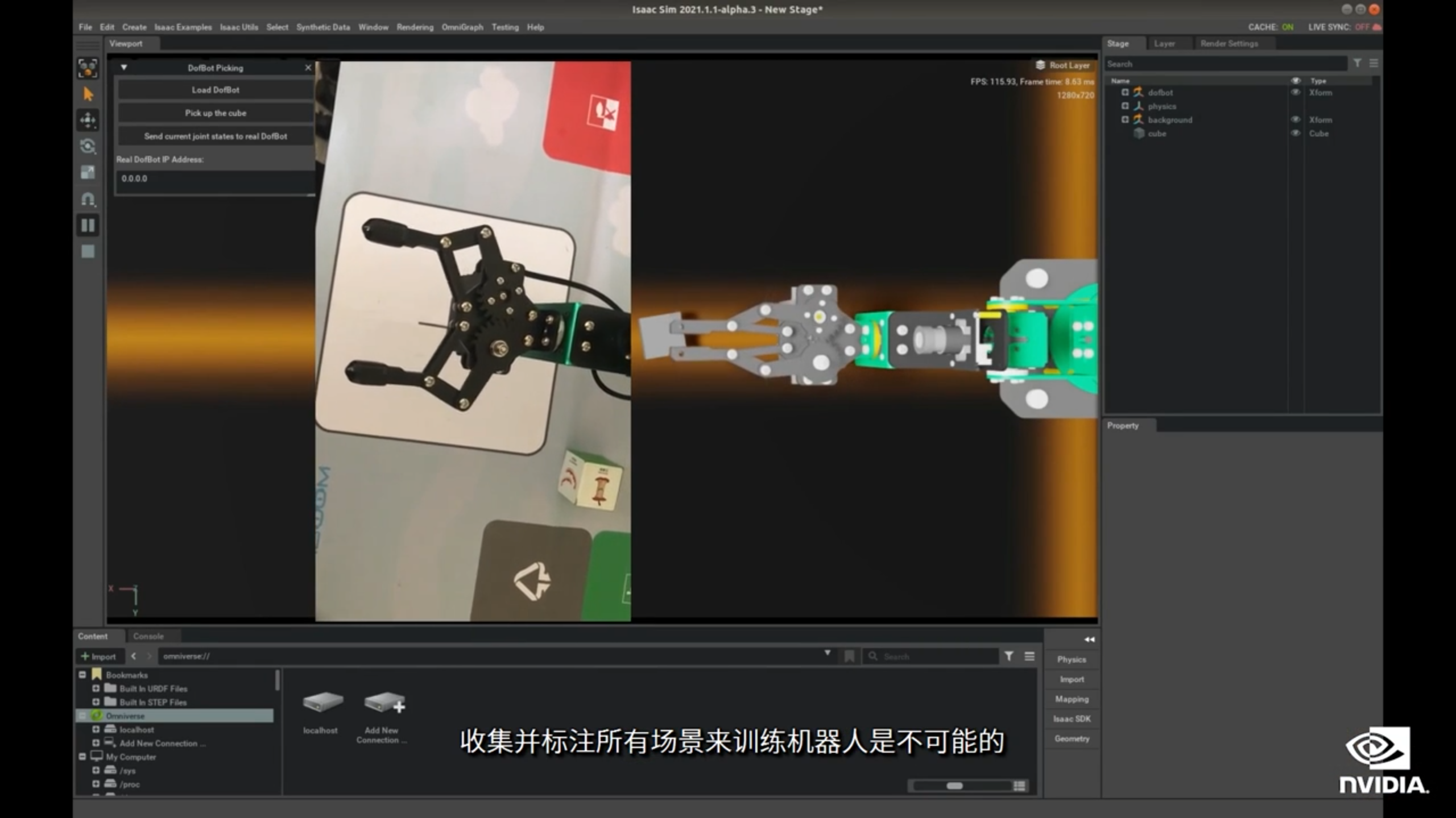Open the path history dropdown arrow
The width and height of the screenshot is (1456, 818).
828,654
